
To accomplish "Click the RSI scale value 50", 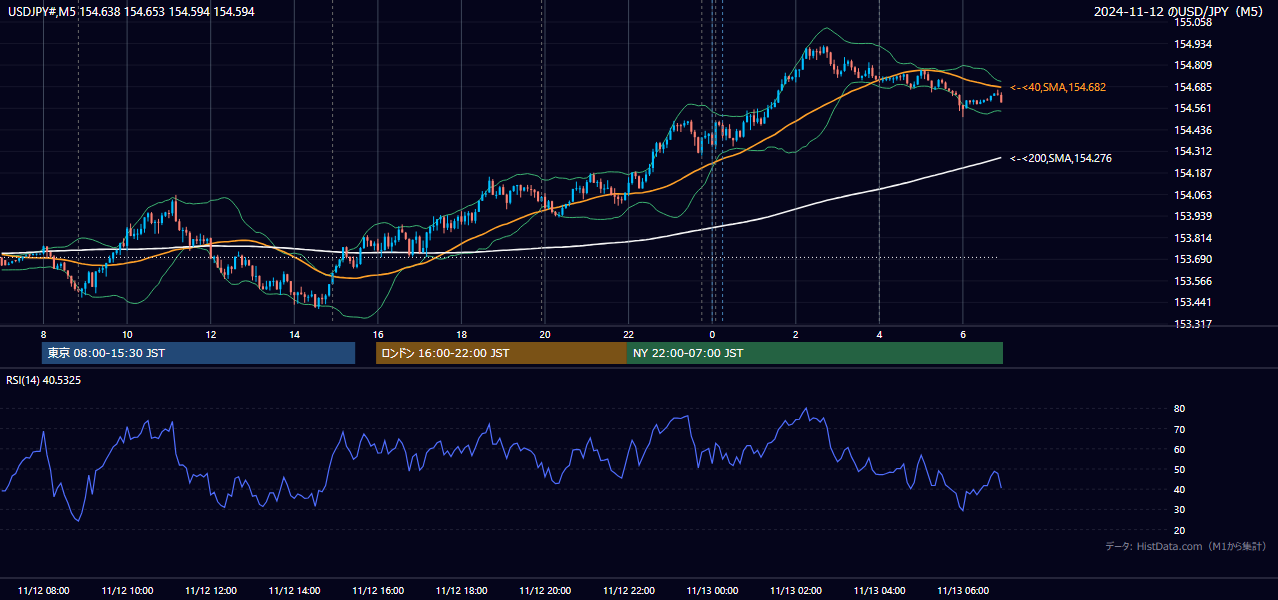I will click(x=1180, y=469).
